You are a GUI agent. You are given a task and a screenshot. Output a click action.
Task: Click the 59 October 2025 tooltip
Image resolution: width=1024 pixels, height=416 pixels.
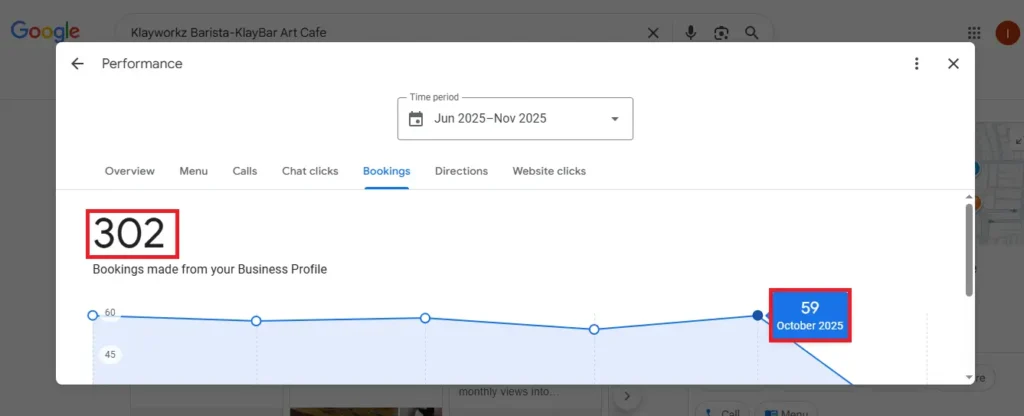tap(810, 315)
